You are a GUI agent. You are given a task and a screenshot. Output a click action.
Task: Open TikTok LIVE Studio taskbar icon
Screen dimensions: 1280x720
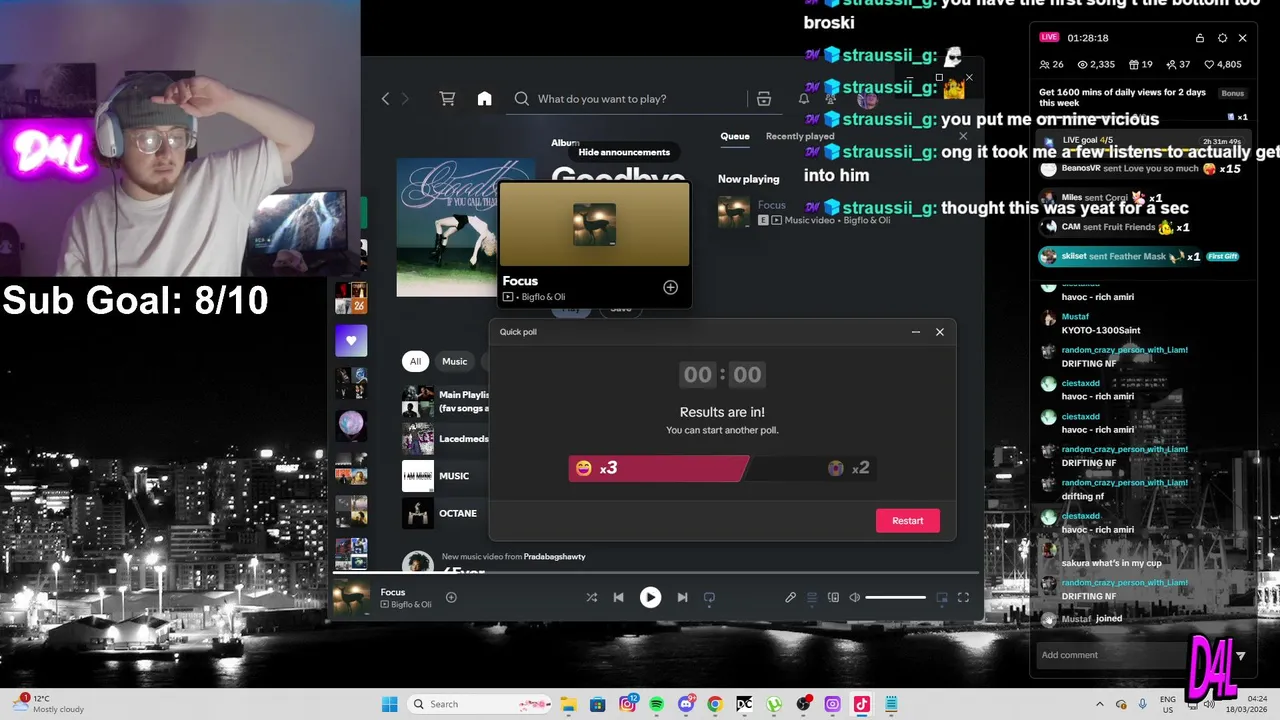[862, 704]
